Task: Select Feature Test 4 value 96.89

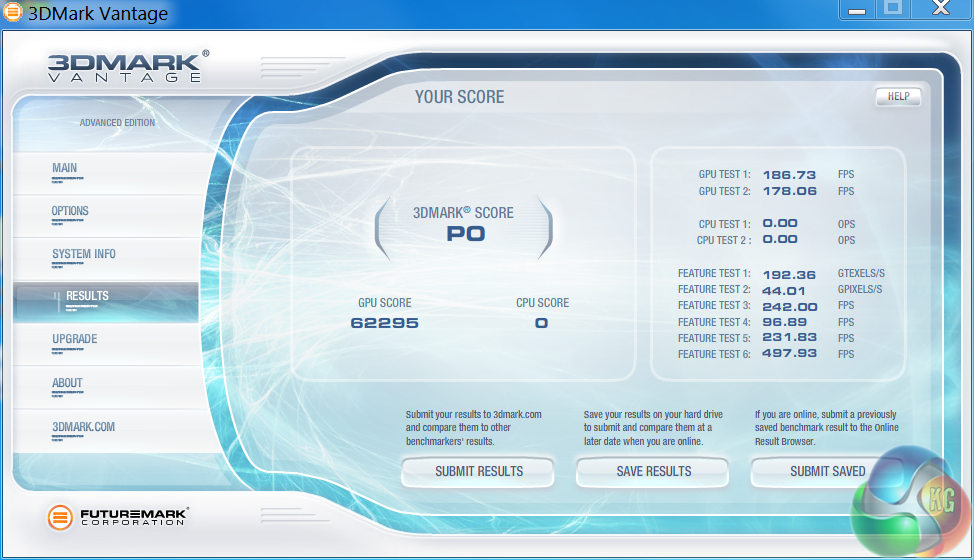Action: (x=785, y=322)
